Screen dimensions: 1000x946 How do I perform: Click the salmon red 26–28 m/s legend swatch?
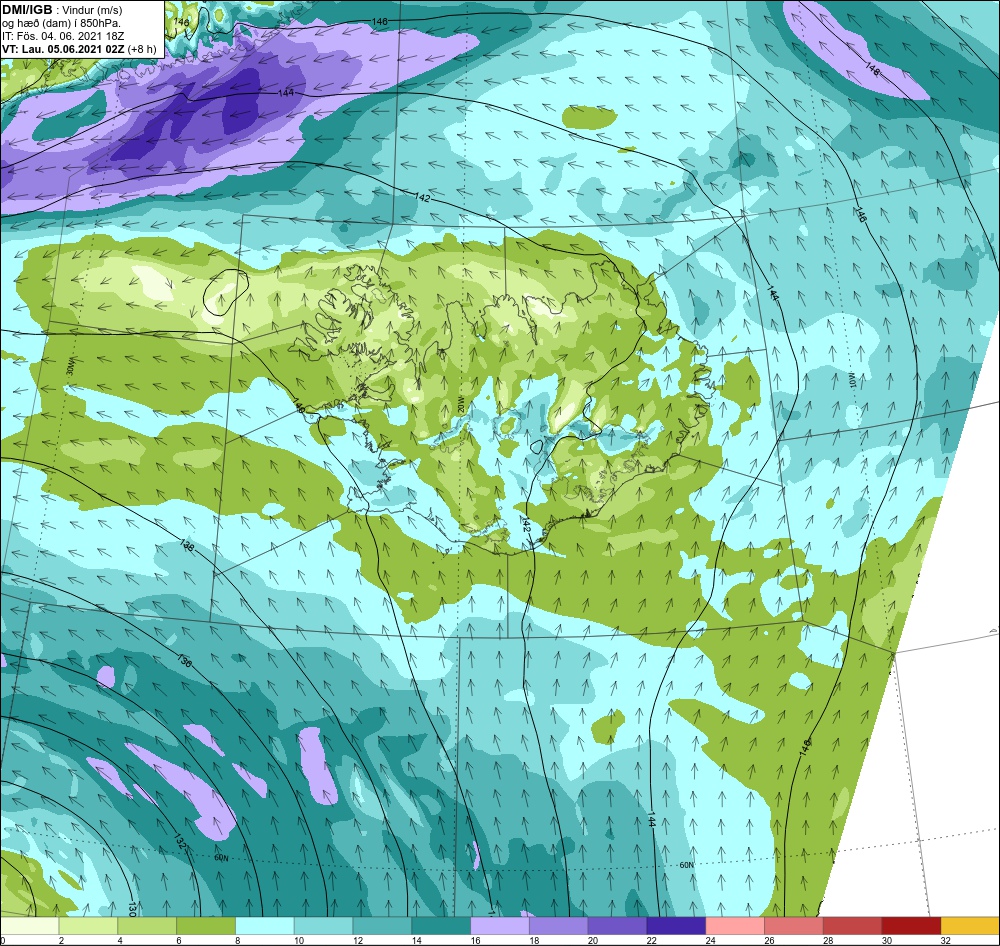[793, 926]
